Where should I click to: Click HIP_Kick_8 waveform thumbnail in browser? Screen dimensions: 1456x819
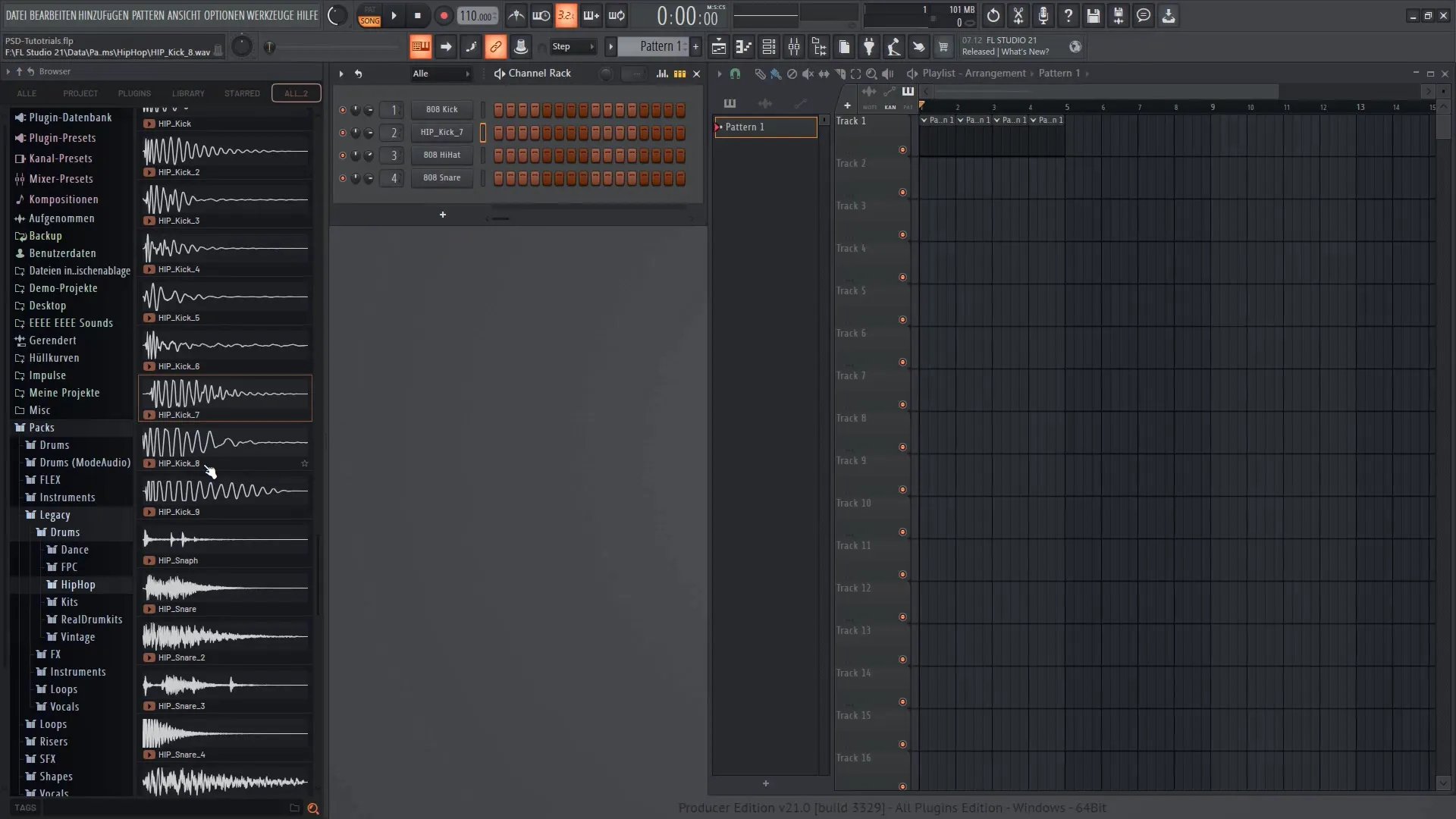click(x=225, y=441)
